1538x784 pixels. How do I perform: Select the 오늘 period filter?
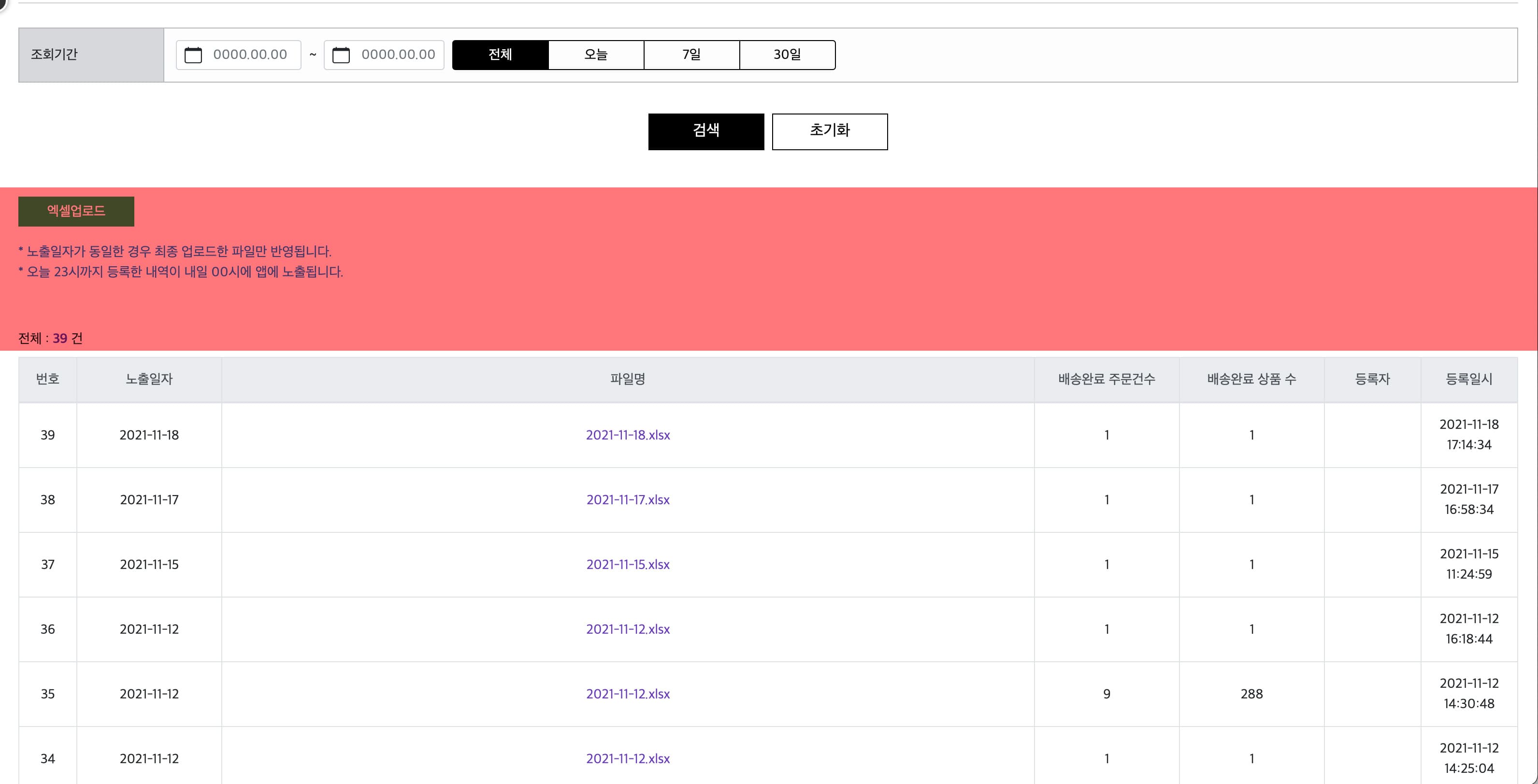point(596,55)
